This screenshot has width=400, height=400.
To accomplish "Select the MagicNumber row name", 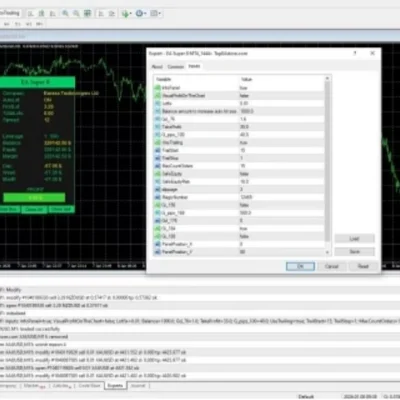I will [175, 197].
